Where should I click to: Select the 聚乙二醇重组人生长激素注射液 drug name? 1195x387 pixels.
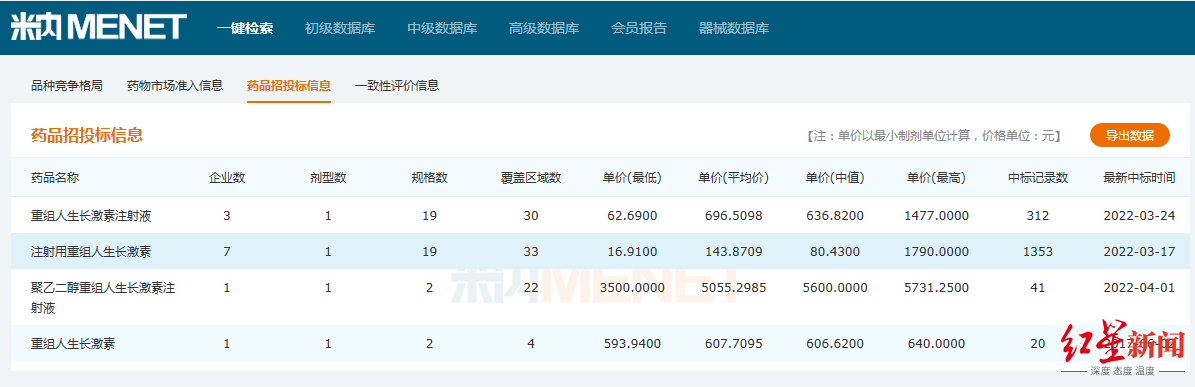click(104, 298)
